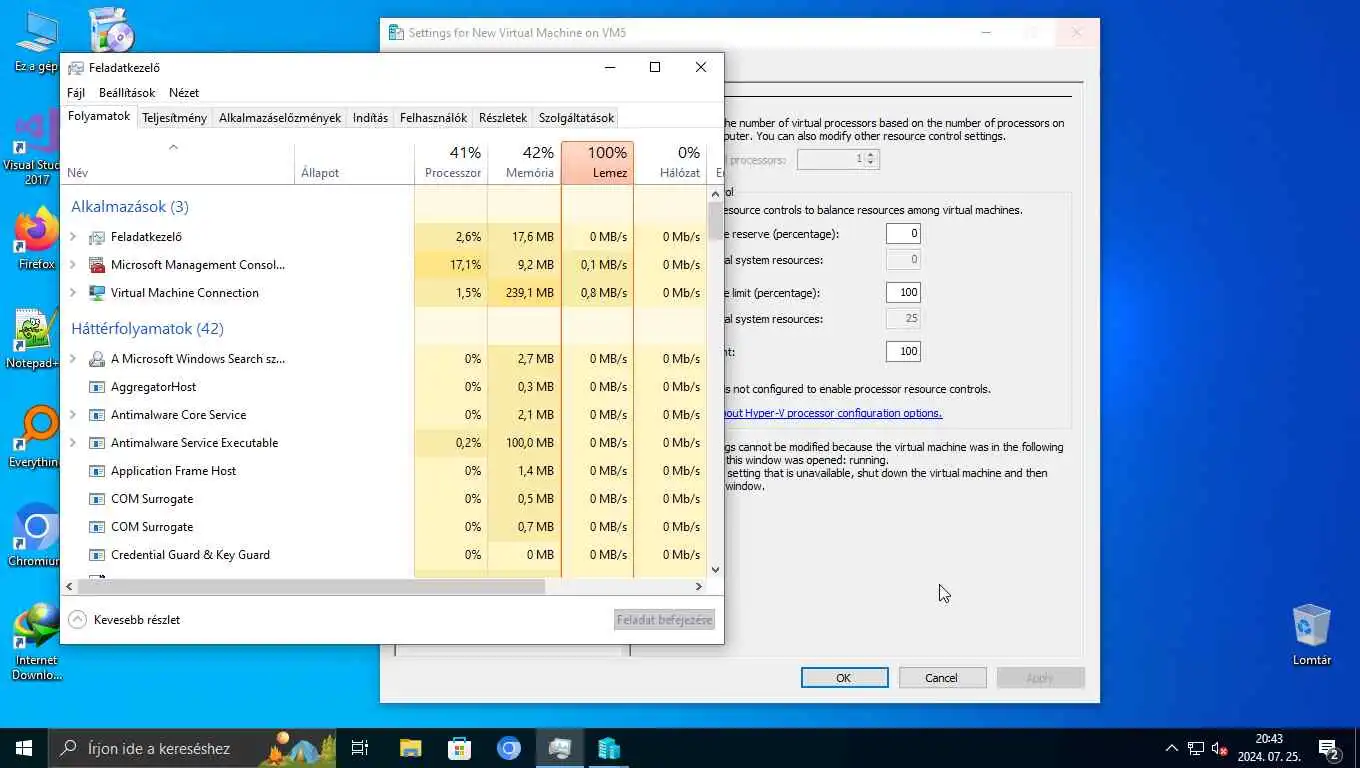
Task: Open the Beállítások menu
Action: tap(127, 93)
